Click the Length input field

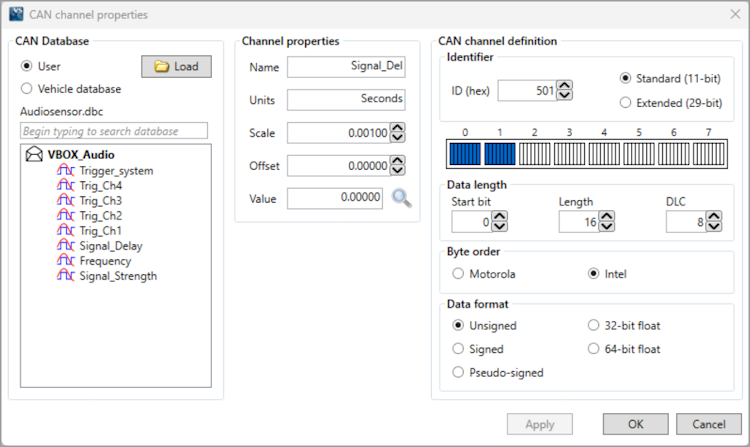coord(579,222)
